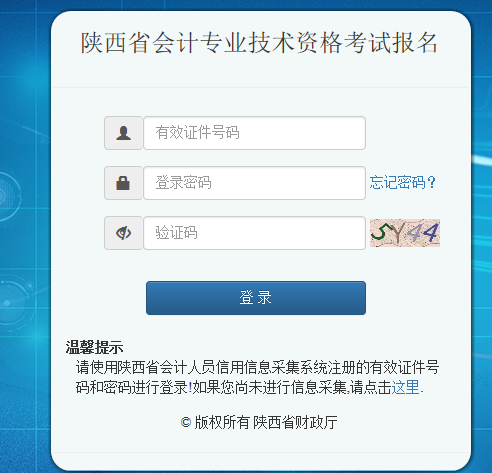Refresh the 5Y44 captcha image

tap(405, 233)
